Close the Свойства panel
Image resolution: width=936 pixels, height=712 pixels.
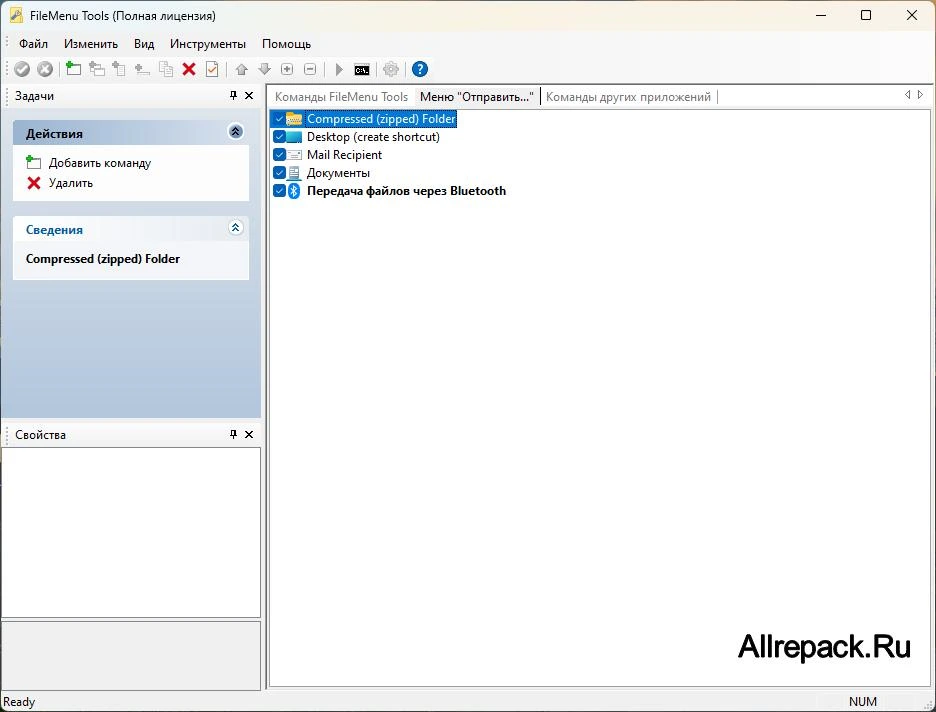250,434
